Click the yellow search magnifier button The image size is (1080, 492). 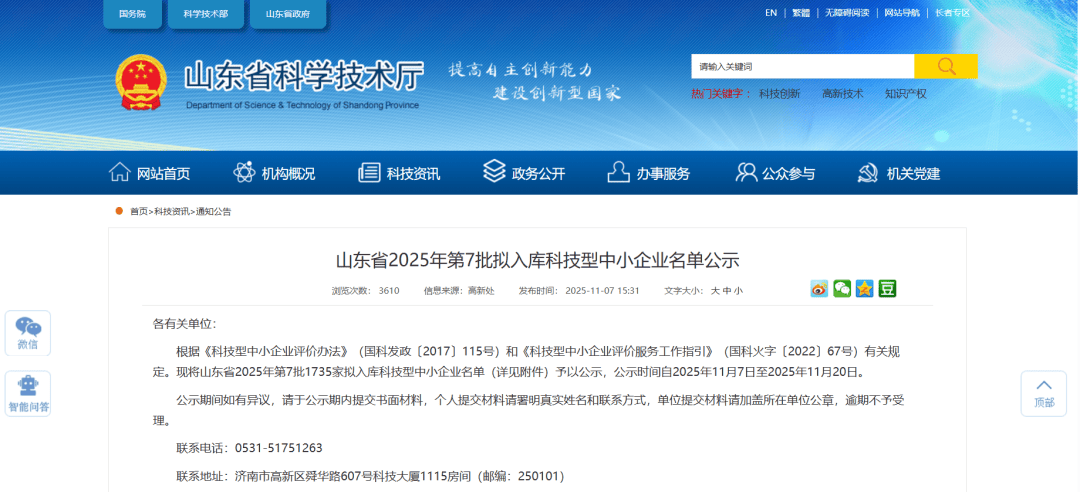[945, 67]
